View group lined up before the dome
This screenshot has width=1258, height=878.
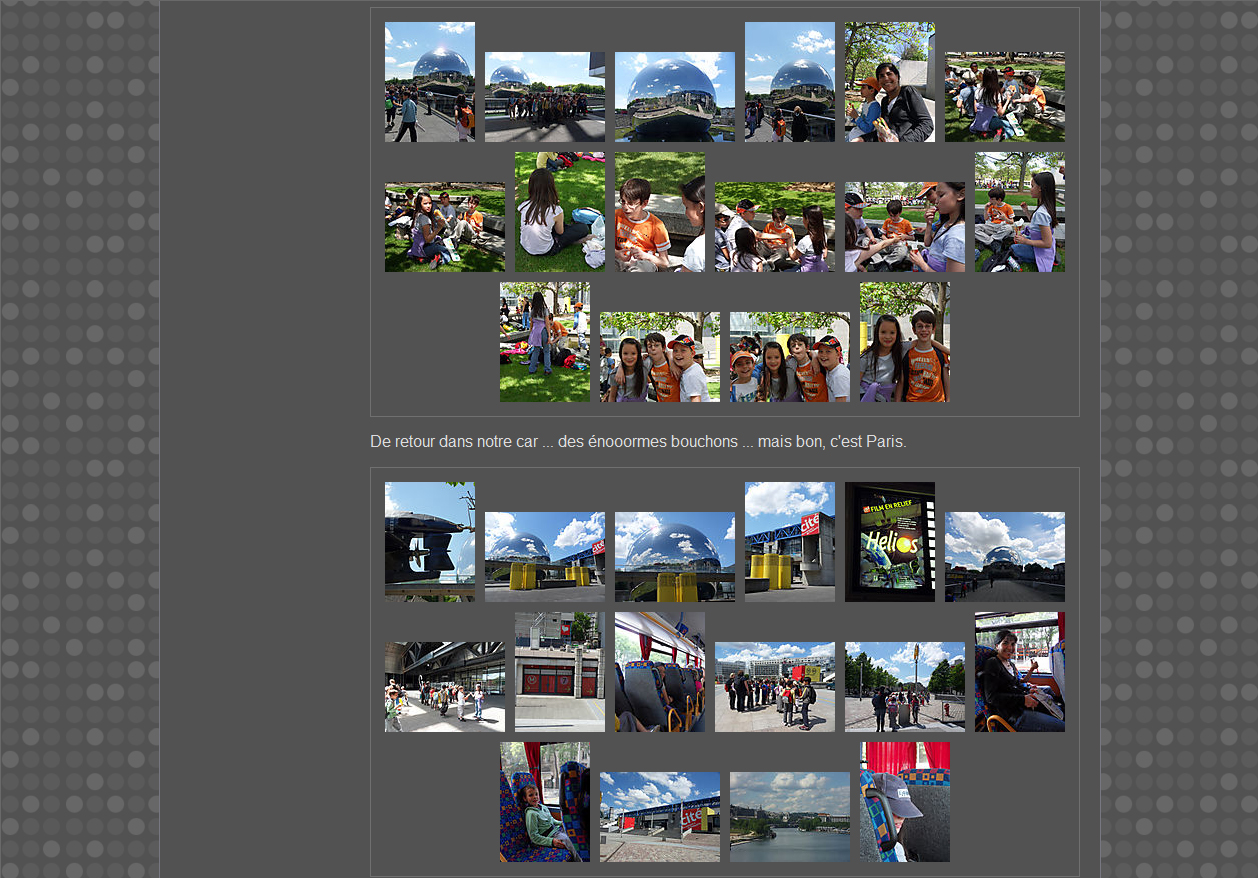point(544,97)
